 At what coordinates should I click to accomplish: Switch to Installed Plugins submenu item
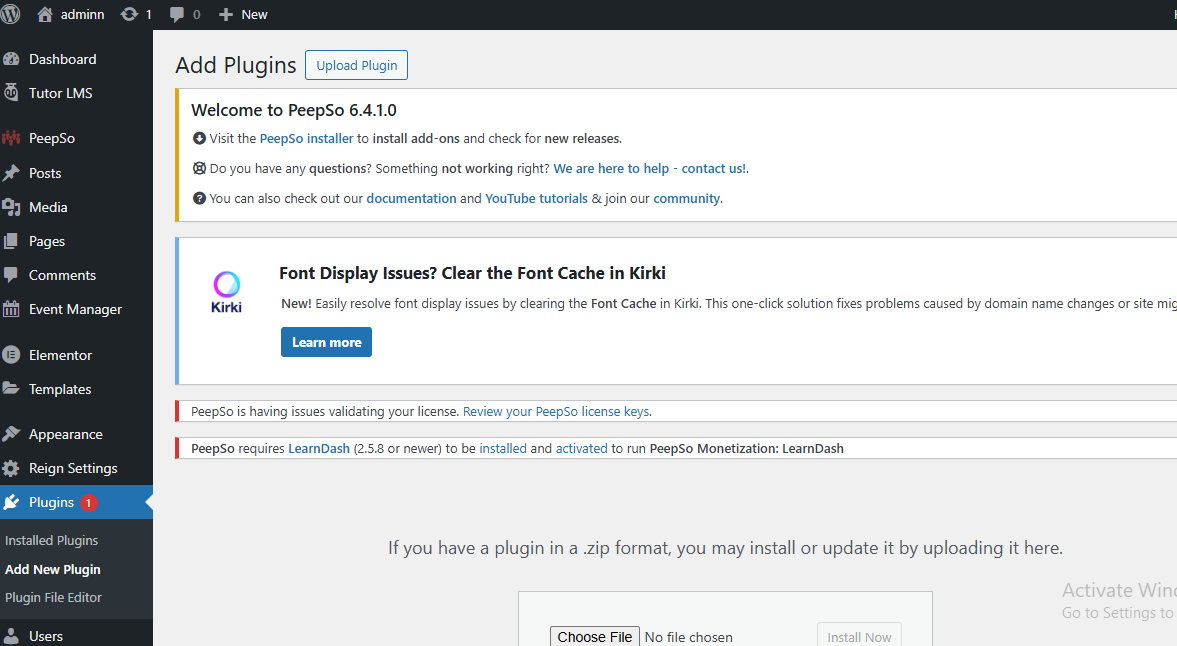(51, 540)
